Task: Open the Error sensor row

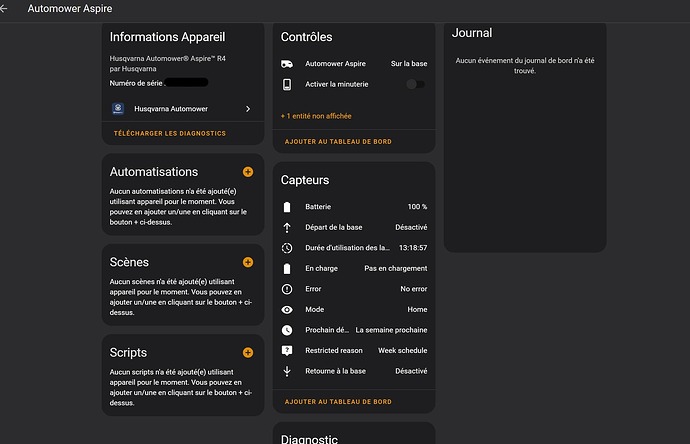Action: coord(354,289)
